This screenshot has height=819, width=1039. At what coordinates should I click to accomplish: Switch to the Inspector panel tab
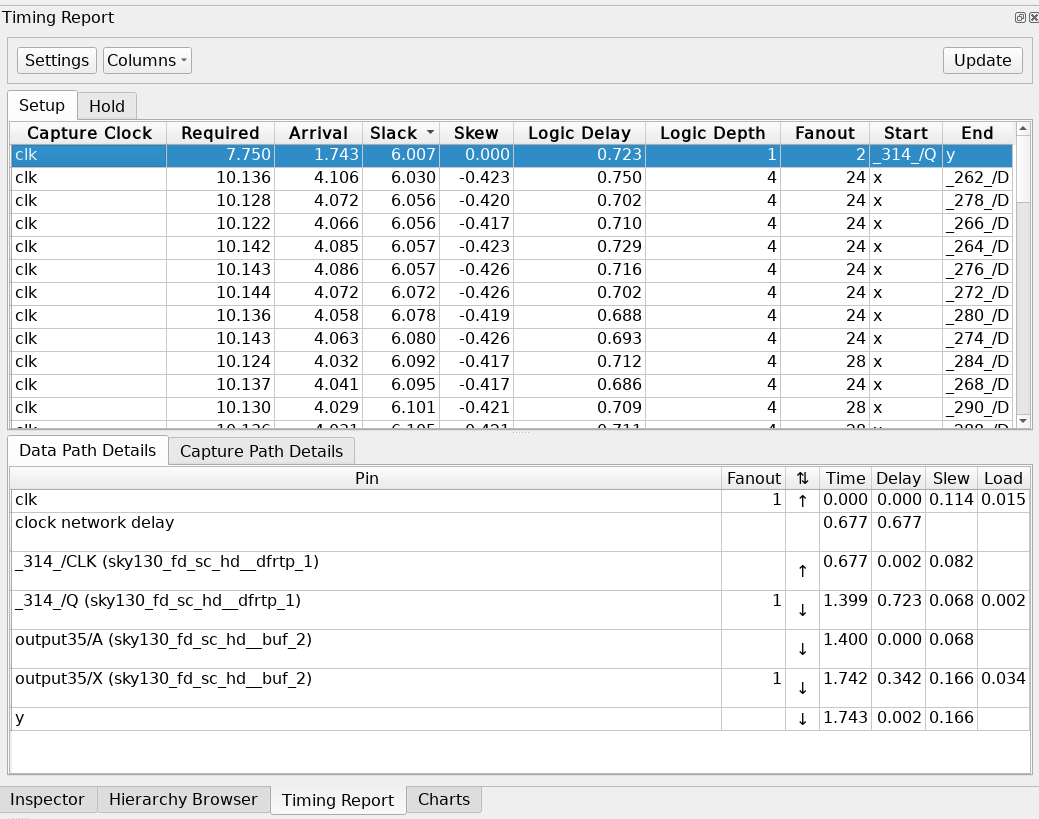pyautogui.click(x=48, y=799)
